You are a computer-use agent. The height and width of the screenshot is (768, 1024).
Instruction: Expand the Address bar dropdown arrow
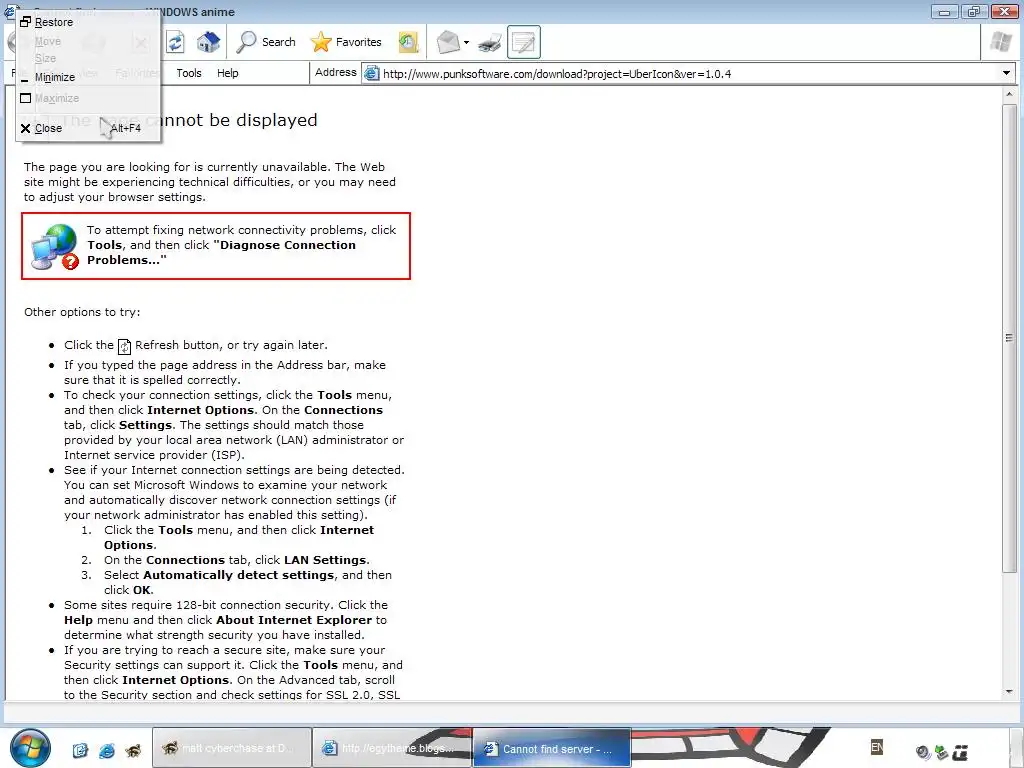coord(1006,73)
